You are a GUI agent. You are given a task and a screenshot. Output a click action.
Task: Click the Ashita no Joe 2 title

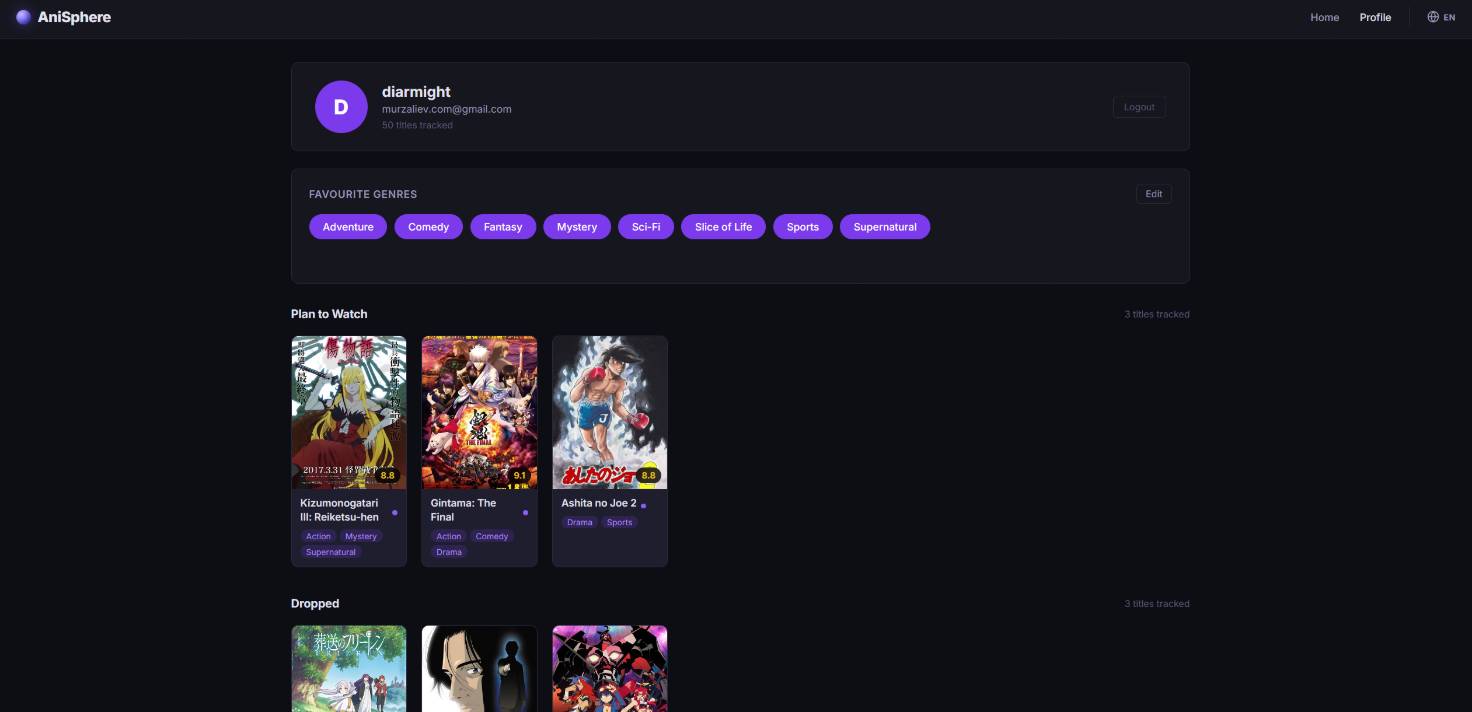[599, 503]
